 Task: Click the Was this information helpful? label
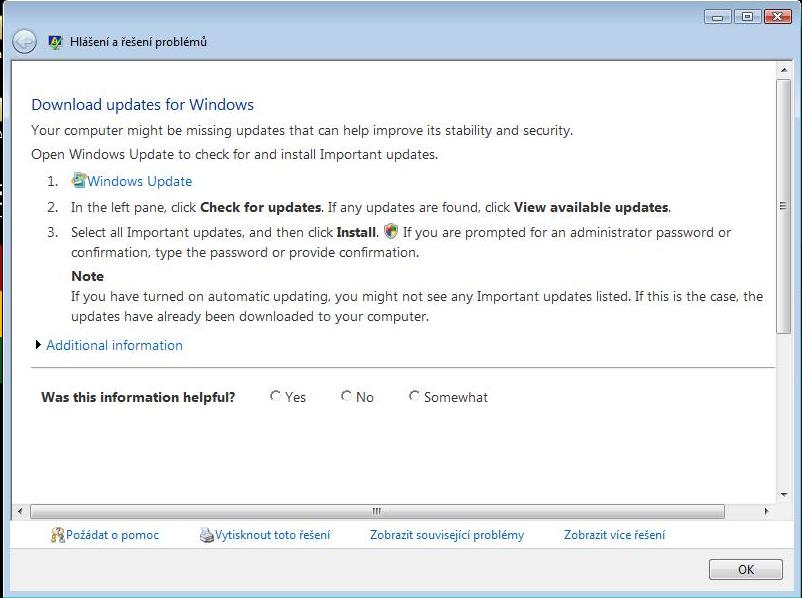coord(138,397)
